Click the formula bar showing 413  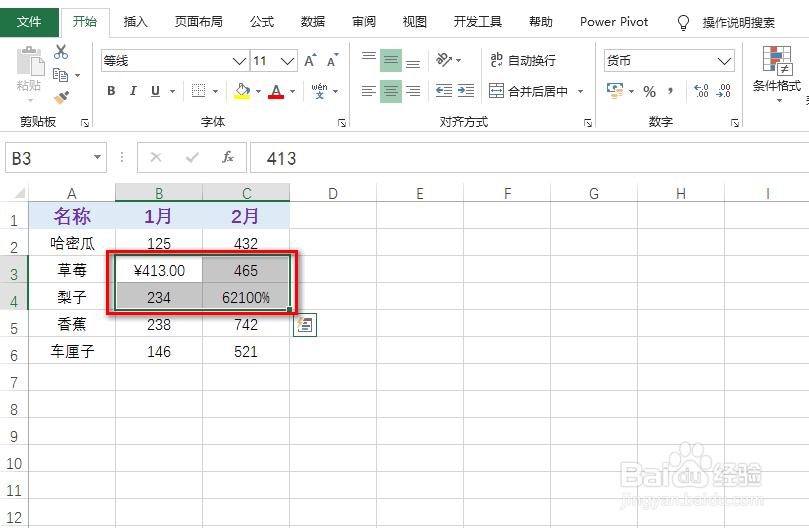529,157
